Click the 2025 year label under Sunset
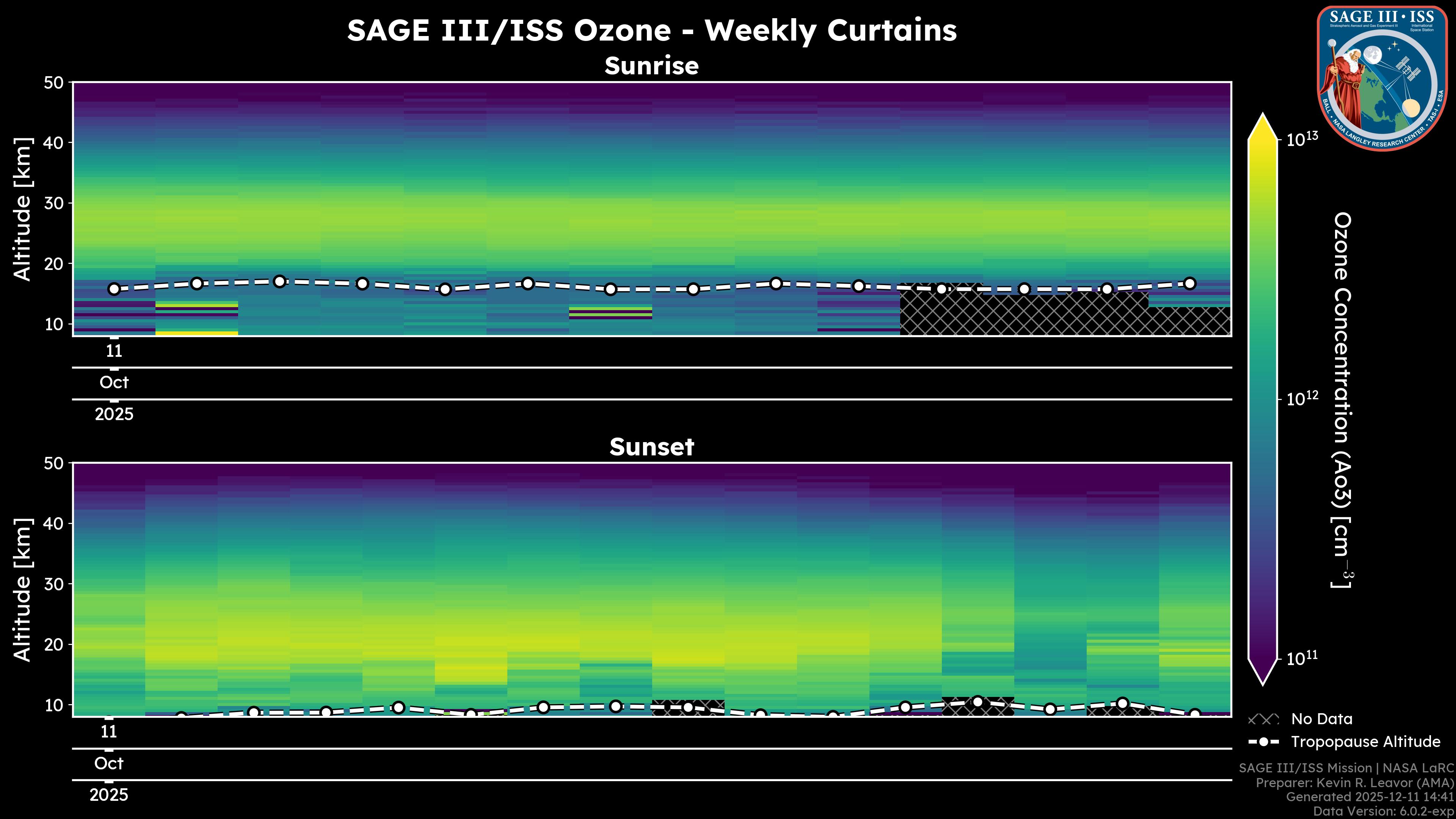This screenshot has height=819, width=1456. [x=108, y=795]
